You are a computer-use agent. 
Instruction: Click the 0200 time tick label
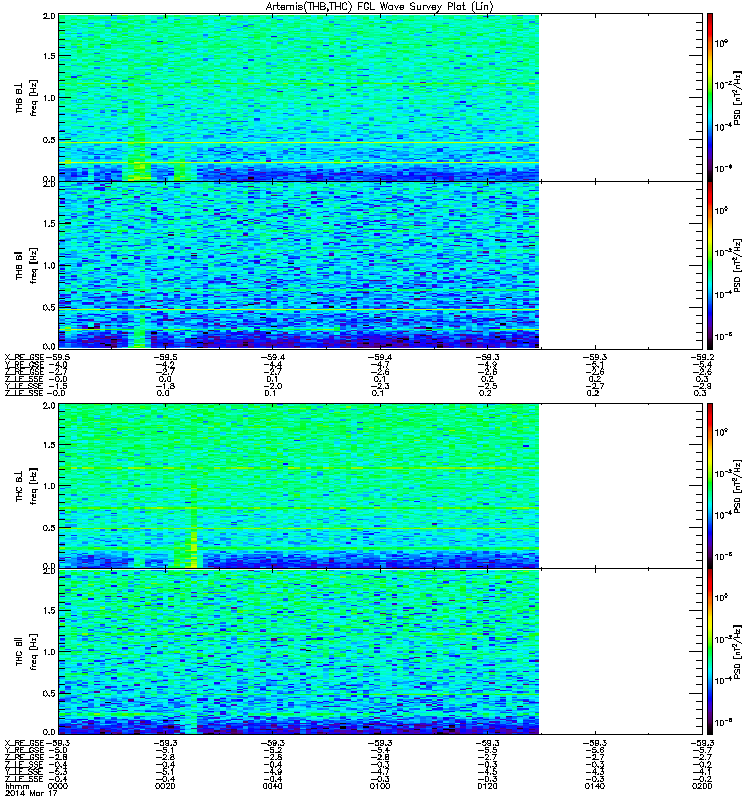[x=702, y=787]
